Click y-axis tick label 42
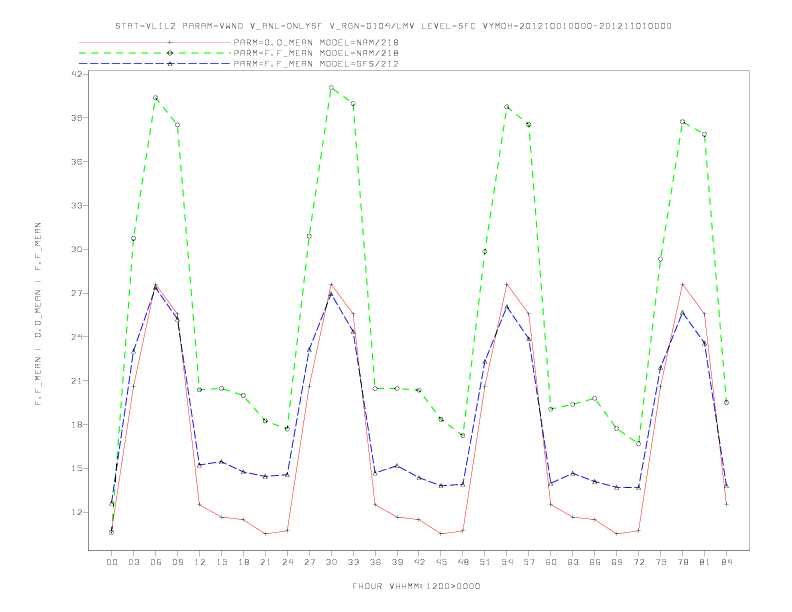 tap(78, 74)
